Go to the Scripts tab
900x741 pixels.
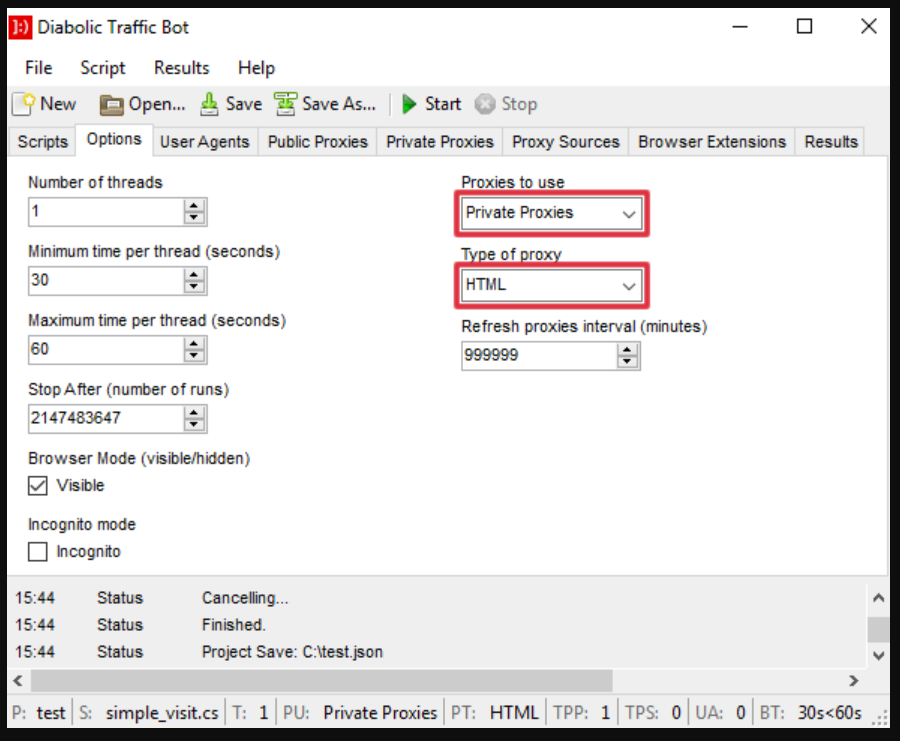(x=41, y=142)
